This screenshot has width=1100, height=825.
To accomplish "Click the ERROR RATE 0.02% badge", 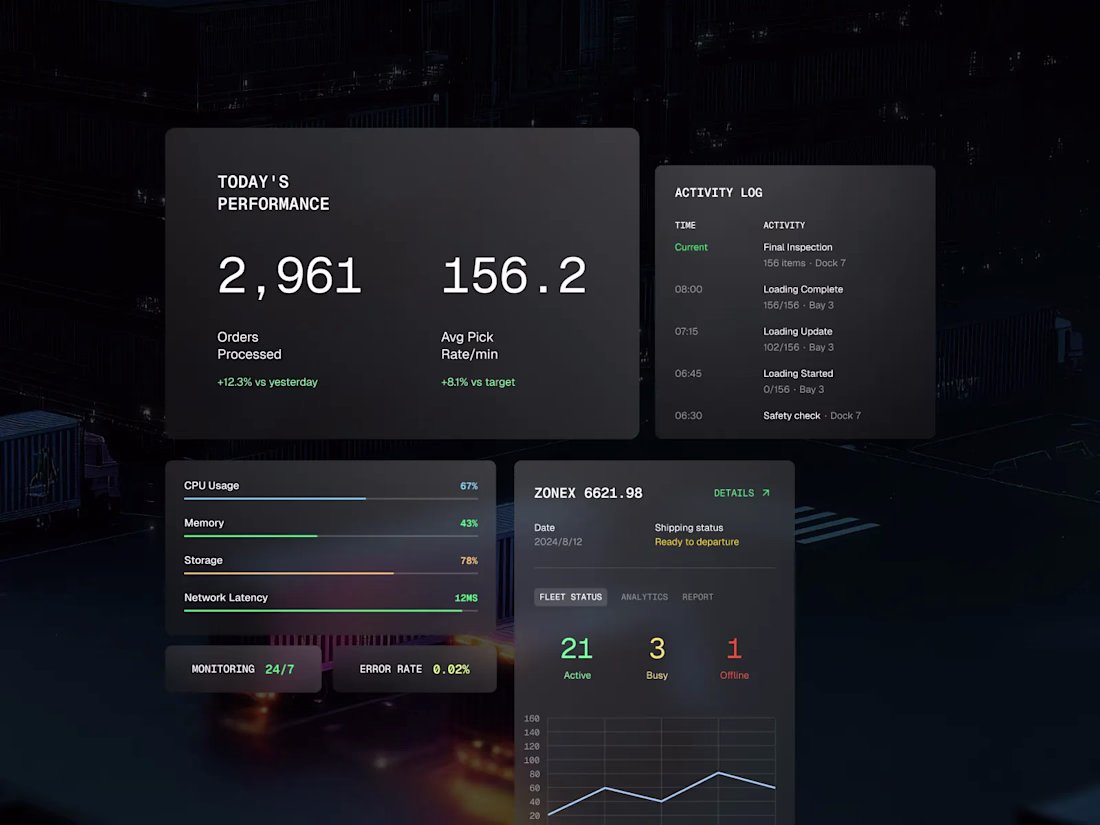I will pos(415,669).
